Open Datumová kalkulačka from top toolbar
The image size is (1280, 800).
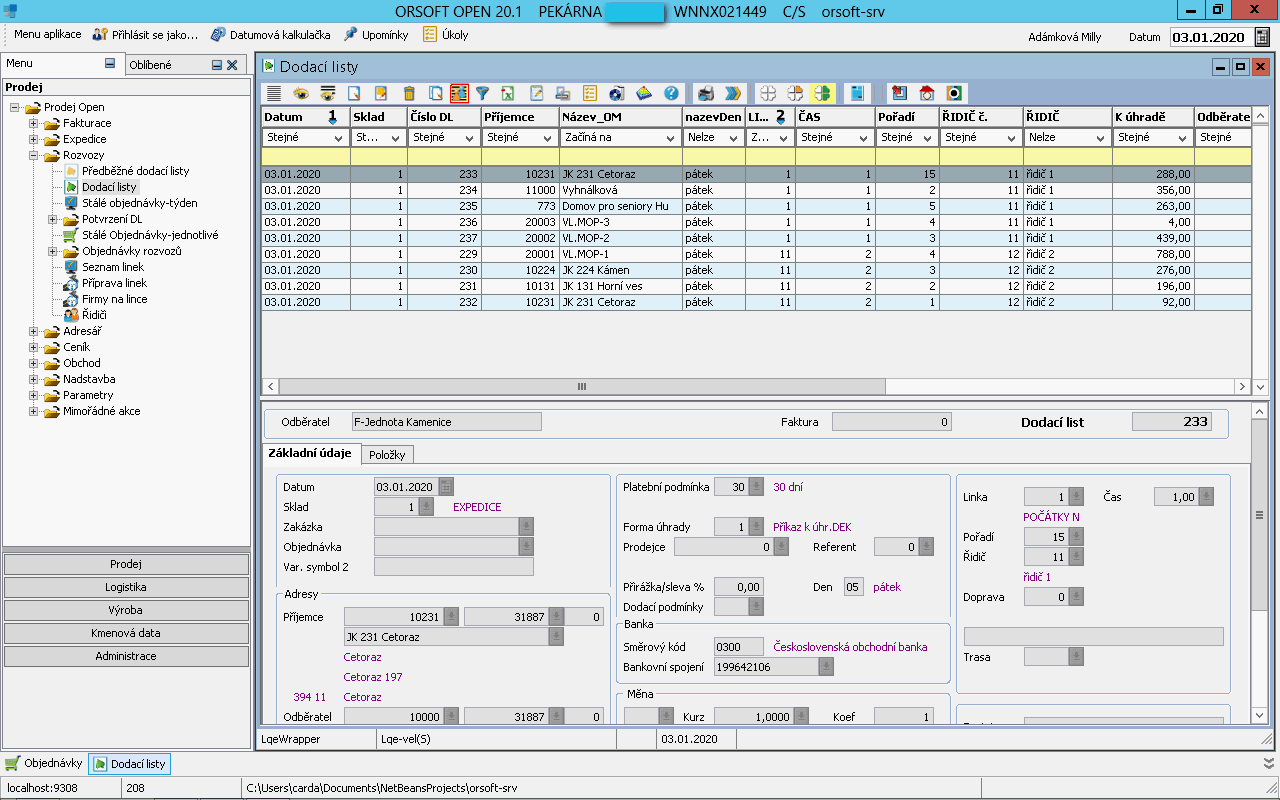pyautogui.click(x=270, y=34)
